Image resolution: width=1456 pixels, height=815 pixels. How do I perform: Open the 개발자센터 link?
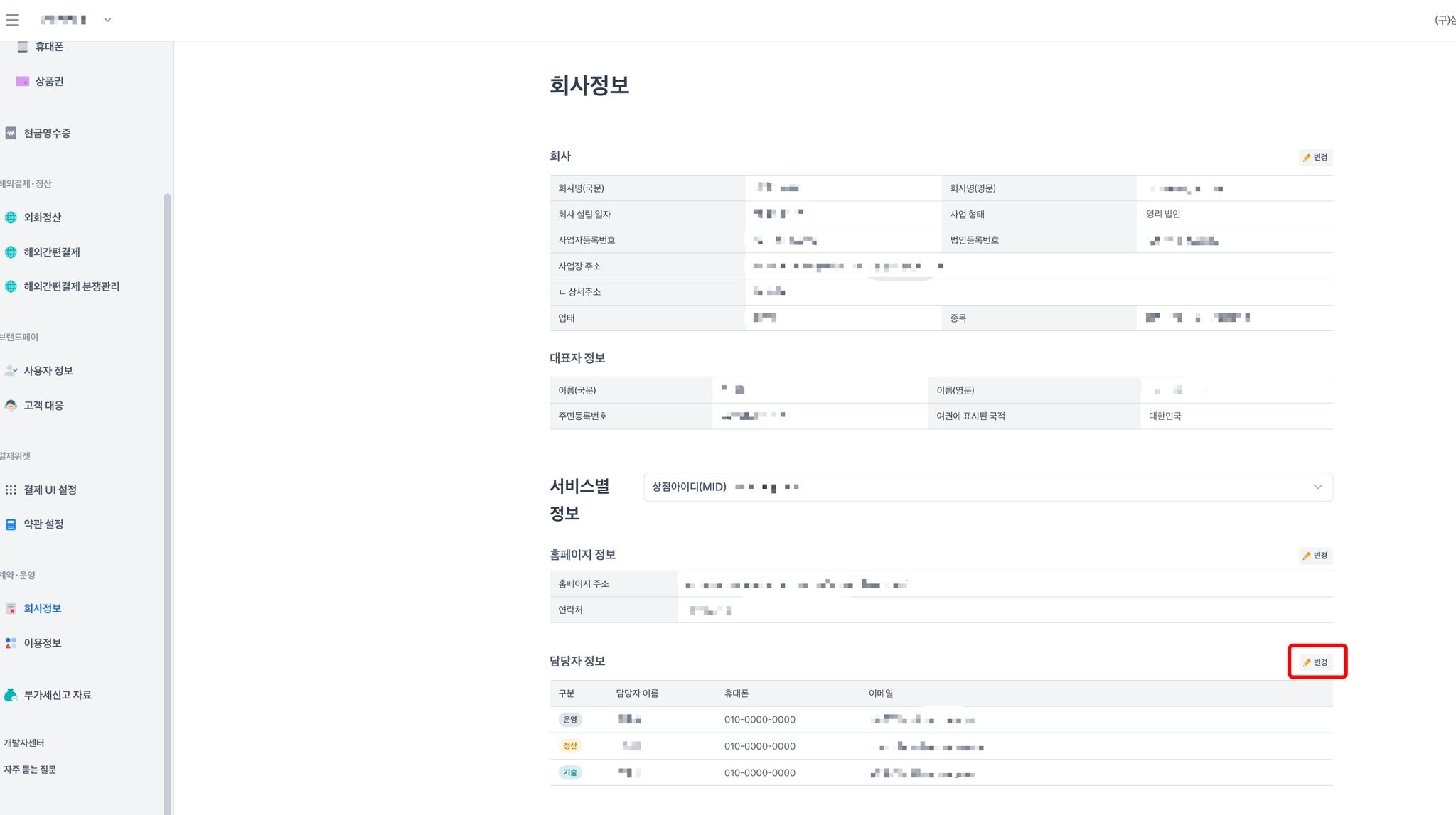click(x=24, y=743)
